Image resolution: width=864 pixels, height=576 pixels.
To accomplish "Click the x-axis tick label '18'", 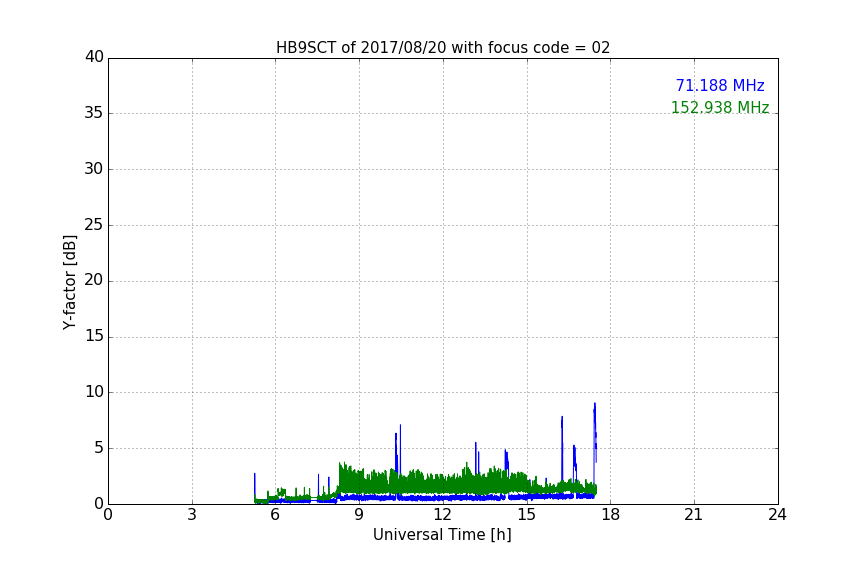I will pyautogui.click(x=611, y=515).
